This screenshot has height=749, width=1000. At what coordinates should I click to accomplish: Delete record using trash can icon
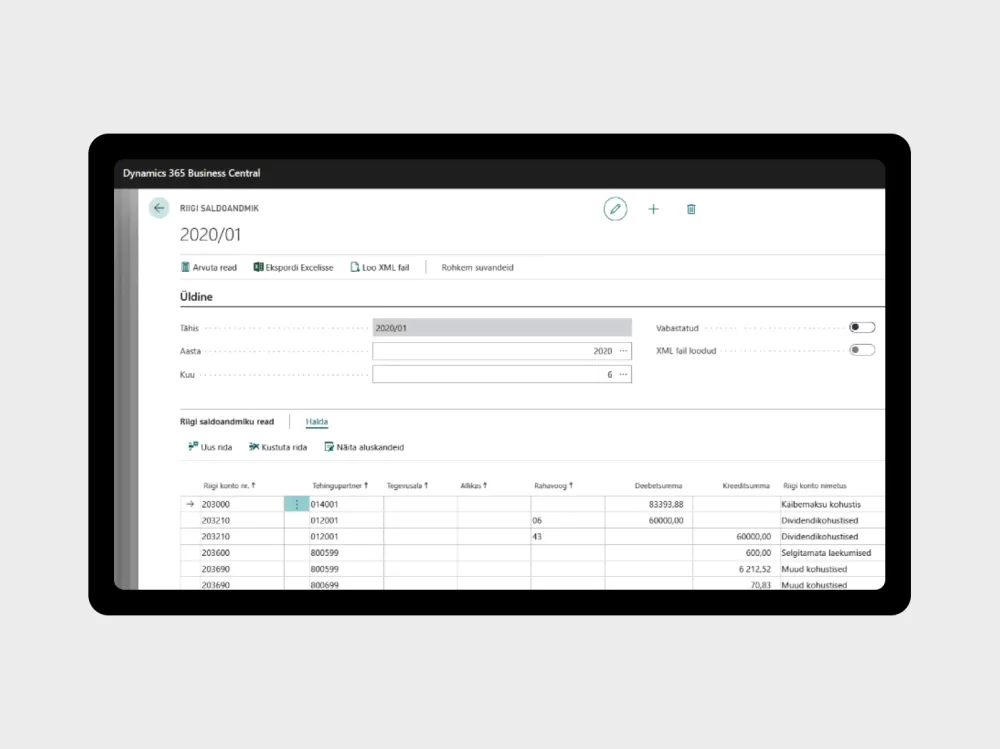(691, 209)
